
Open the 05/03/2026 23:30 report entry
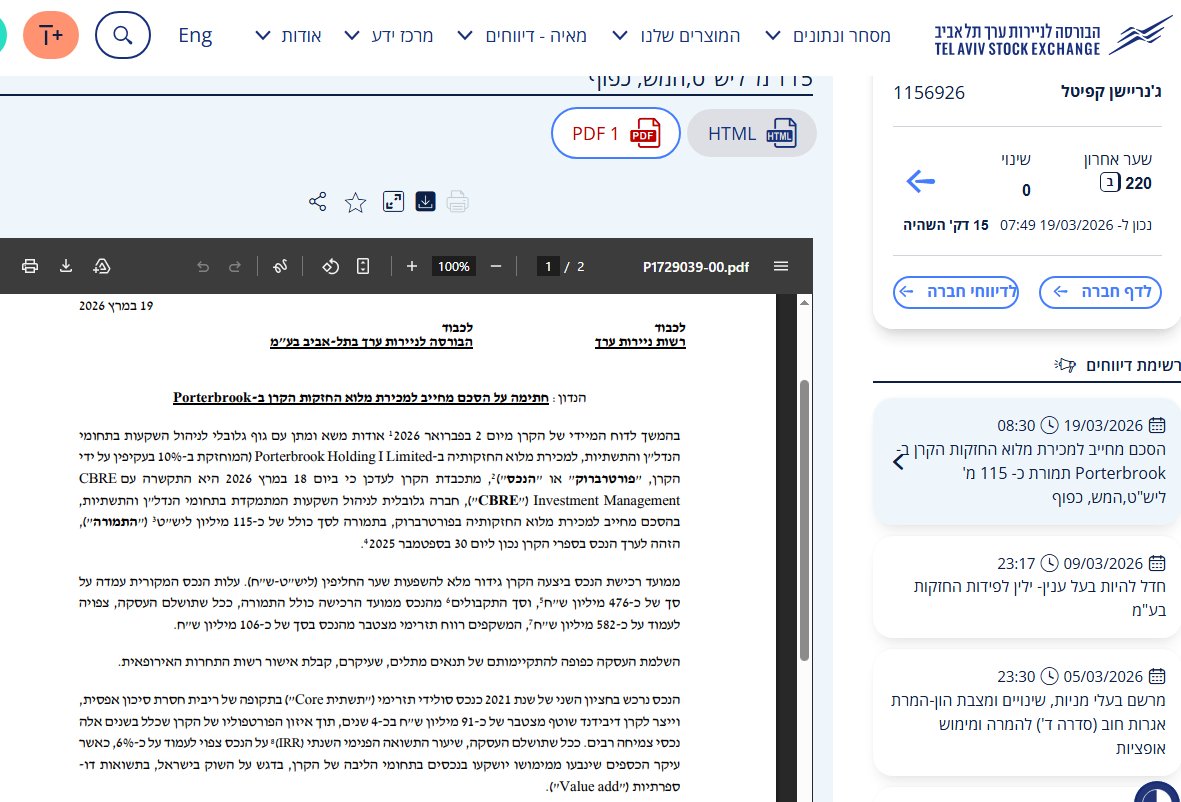click(1027, 712)
